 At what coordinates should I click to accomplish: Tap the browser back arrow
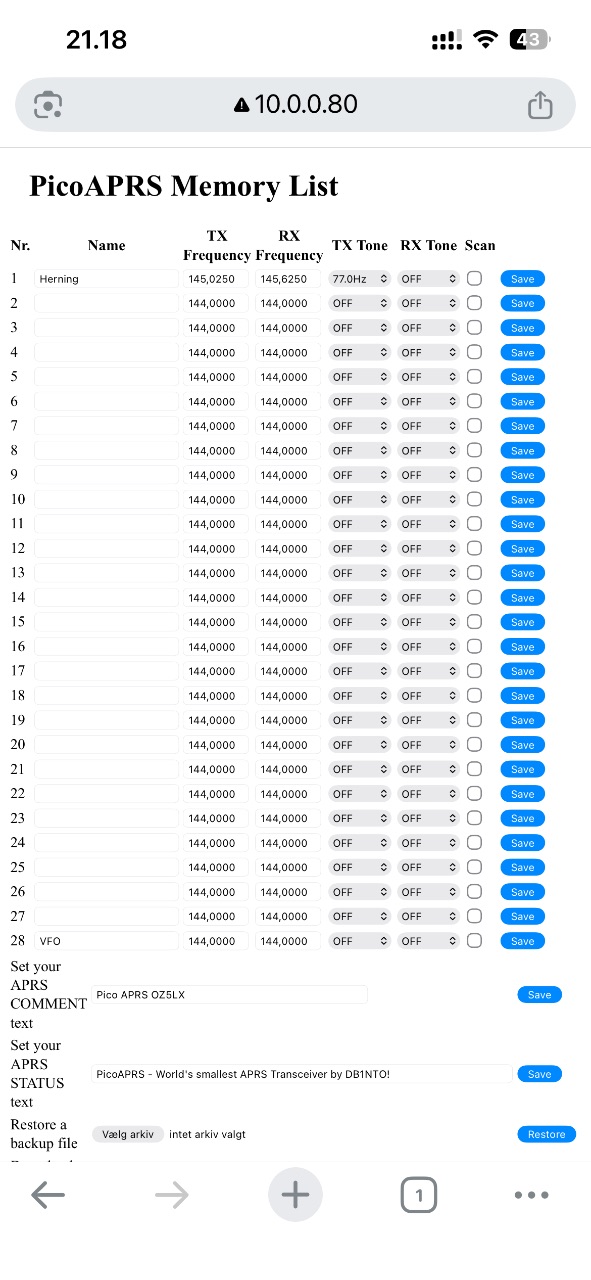[48, 1195]
